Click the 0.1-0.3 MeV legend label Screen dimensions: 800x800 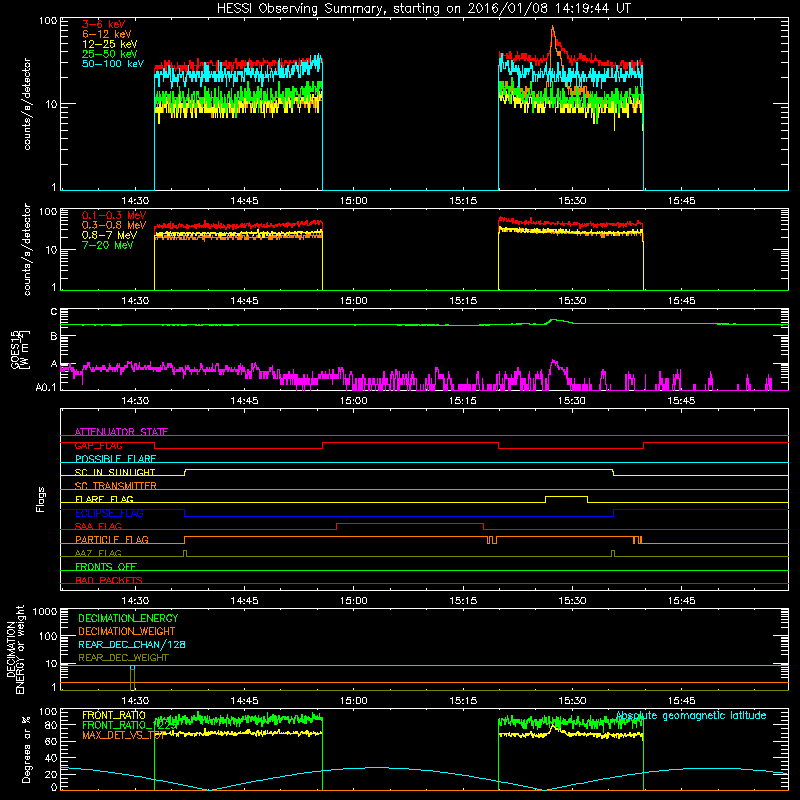pyautogui.click(x=114, y=215)
